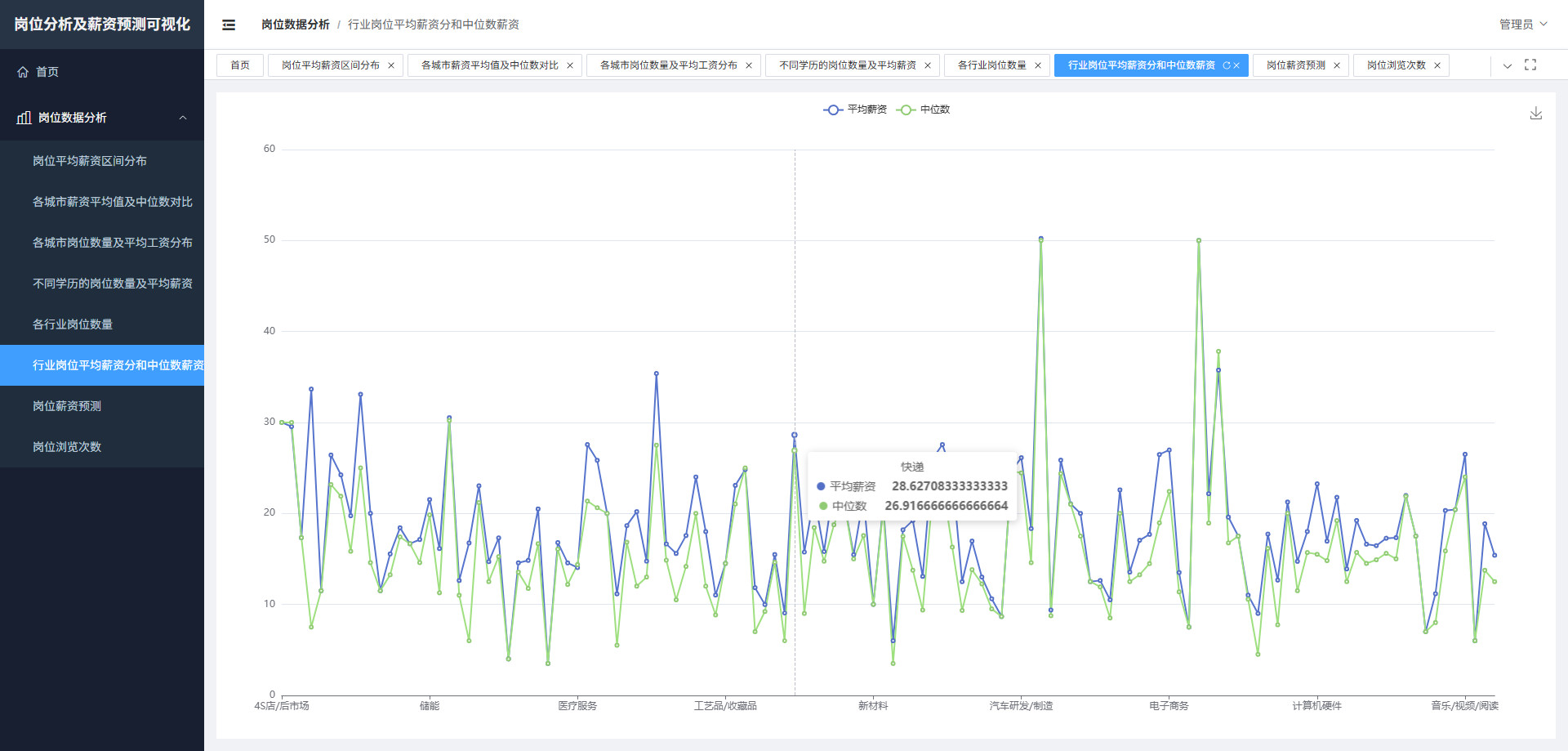This screenshot has height=751, width=1568.
Task: Click the 岗位数据分析 breadcrumb link
Action: (x=296, y=25)
